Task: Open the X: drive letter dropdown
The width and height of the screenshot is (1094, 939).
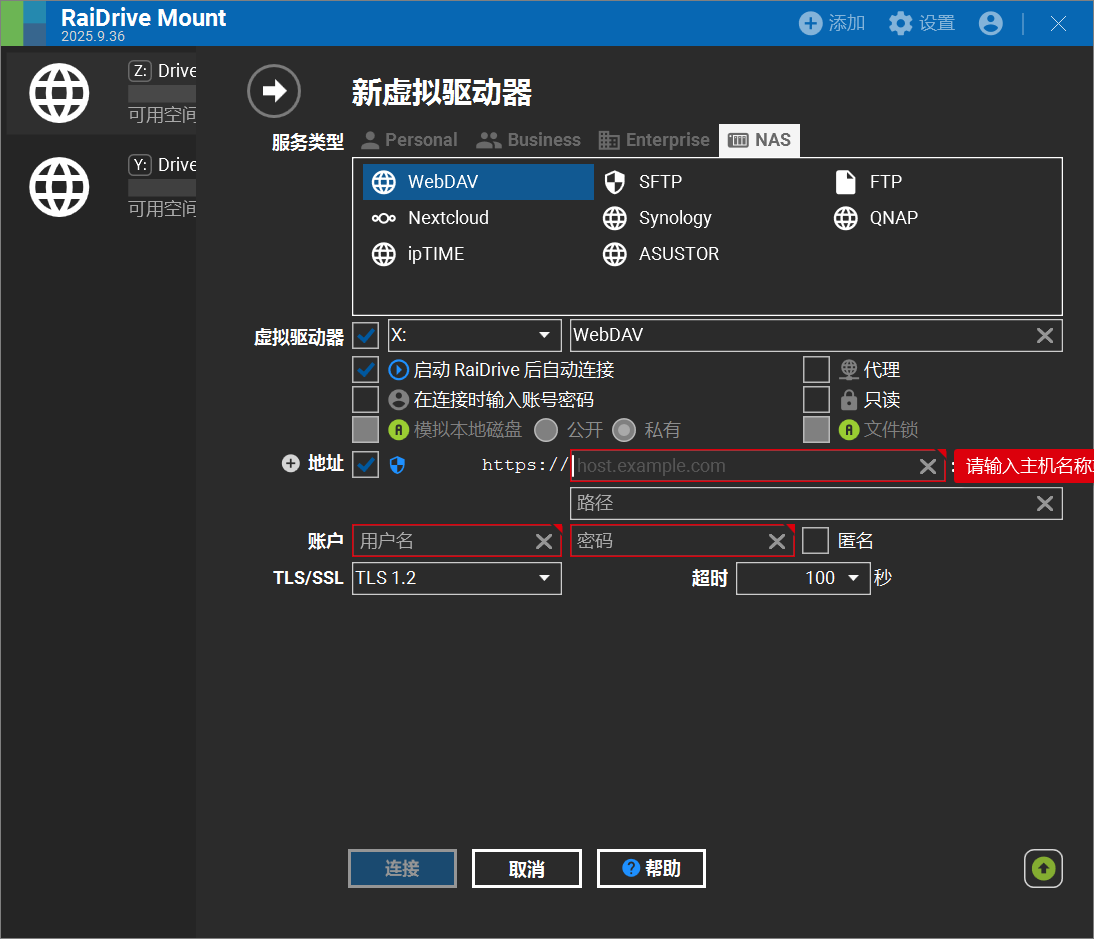Action: 474,335
